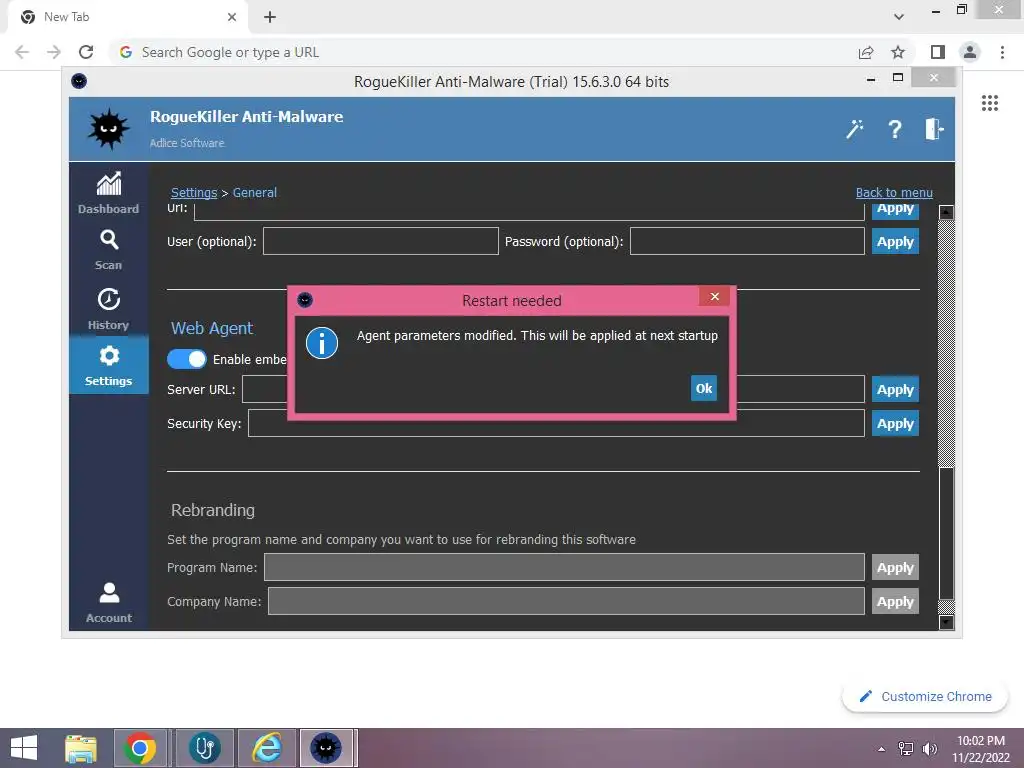1024x768 pixels.
Task: Click the magic wand icon in header
Action: pyautogui.click(x=854, y=129)
